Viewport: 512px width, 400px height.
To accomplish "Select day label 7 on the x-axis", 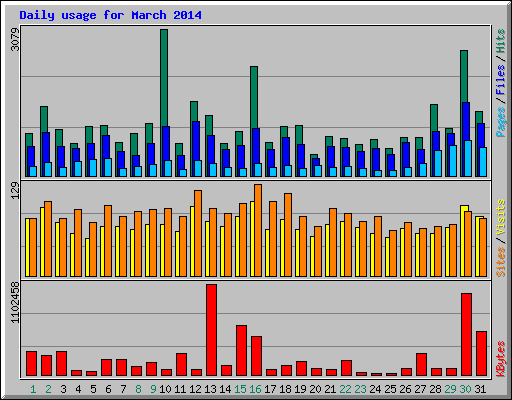I will pyautogui.click(x=123, y=389).
